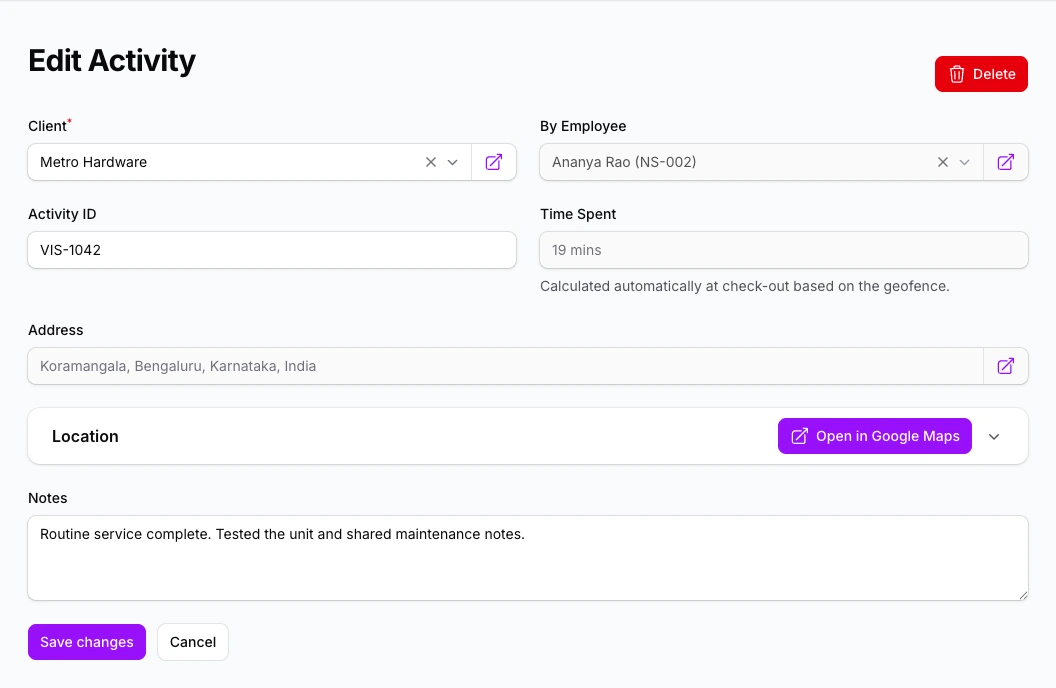Viewport: 1056px width, 688px height.
Task: Clear the By Employee selection X icon
Action: (943, 162)
